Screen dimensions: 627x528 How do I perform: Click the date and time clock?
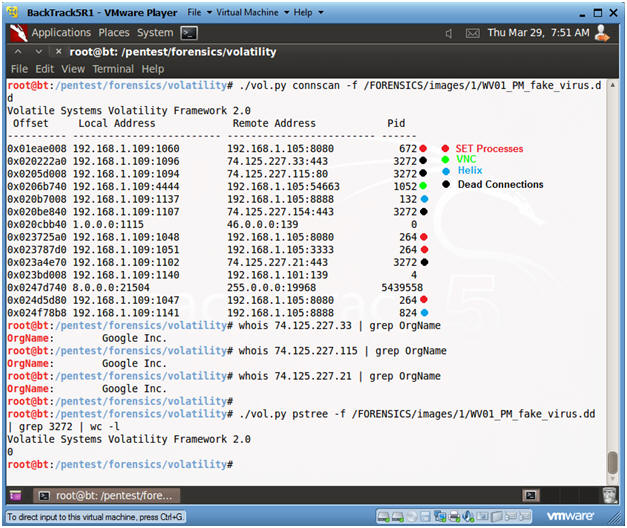pyautogui.click(x=538, y=33)
